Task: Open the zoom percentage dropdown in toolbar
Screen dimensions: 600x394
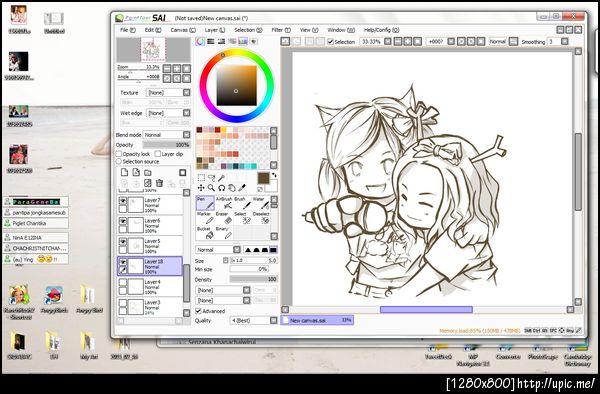Action: tap(388, 41)
